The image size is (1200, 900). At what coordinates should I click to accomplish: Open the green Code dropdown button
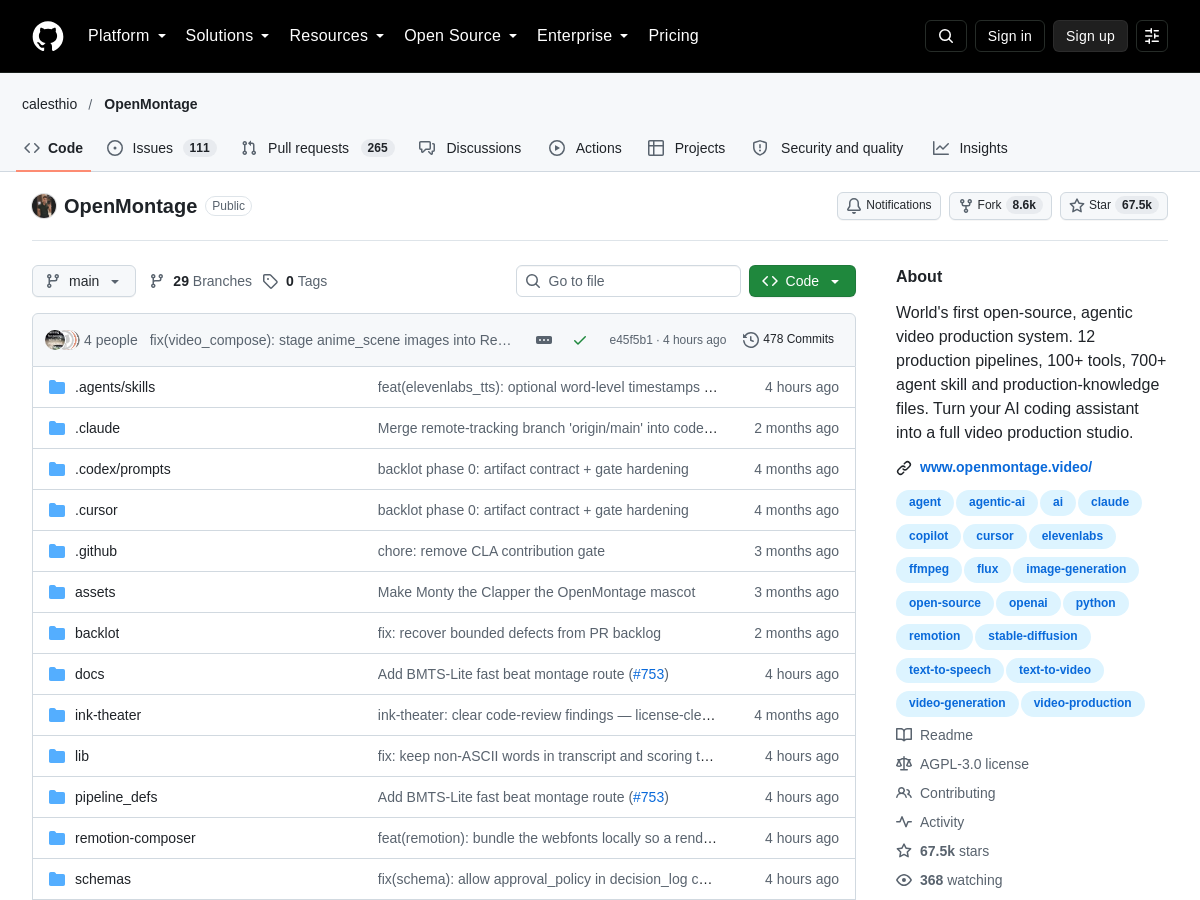[x=802, y=281]
